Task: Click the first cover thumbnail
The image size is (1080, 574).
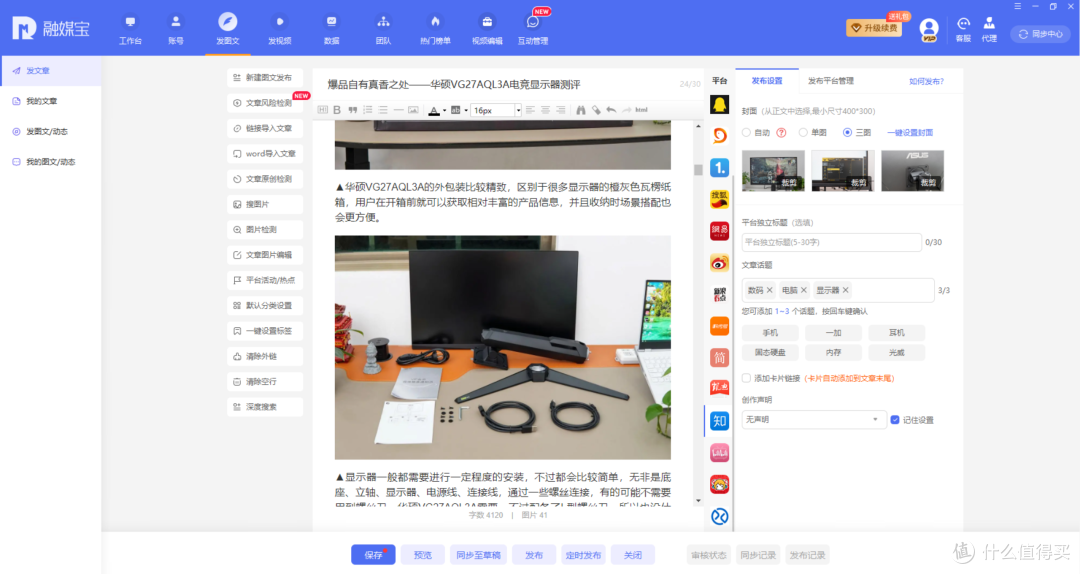Action: tap(773, 171)
